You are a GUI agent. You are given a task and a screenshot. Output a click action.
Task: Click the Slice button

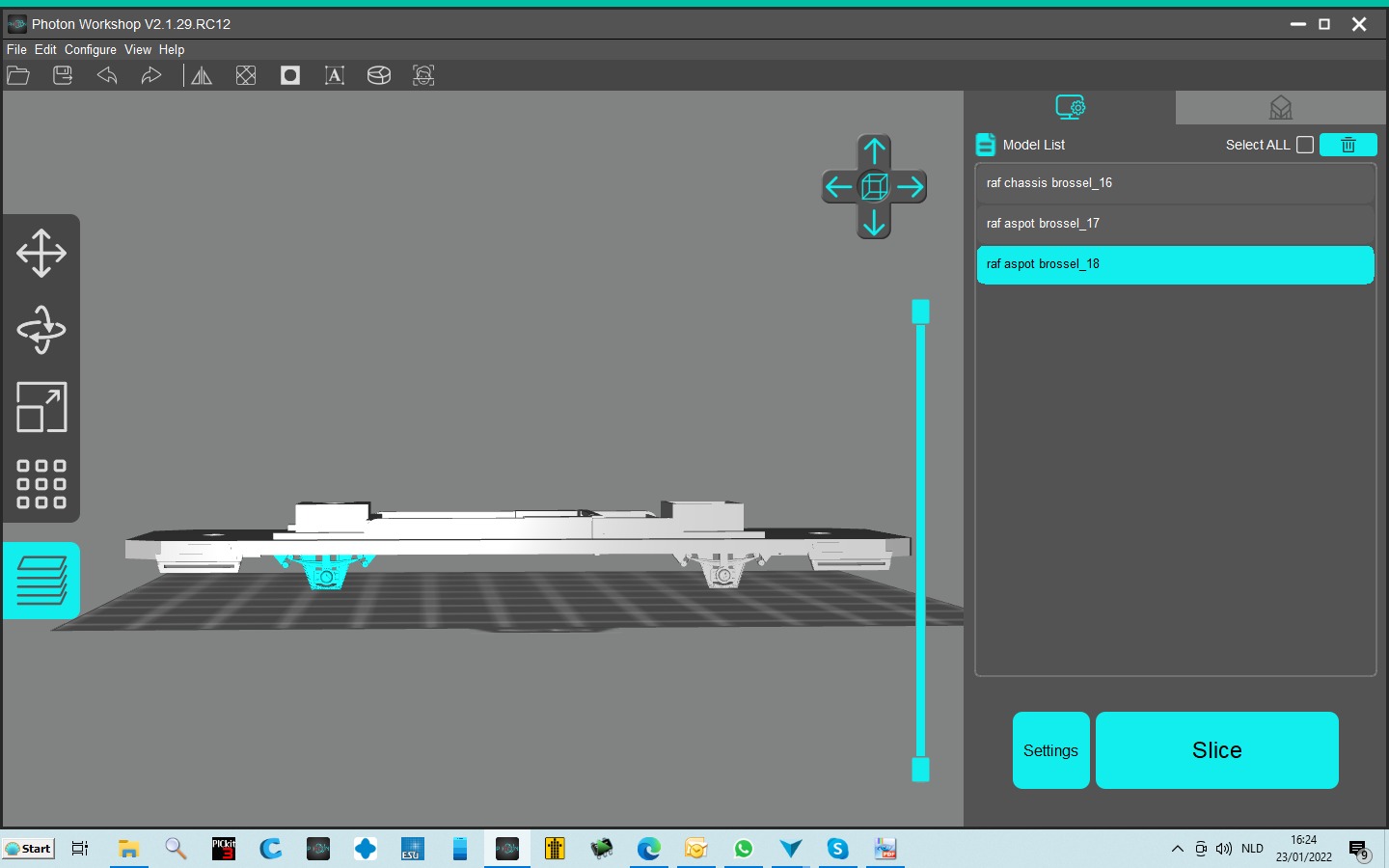click(x=1217, y=750)
